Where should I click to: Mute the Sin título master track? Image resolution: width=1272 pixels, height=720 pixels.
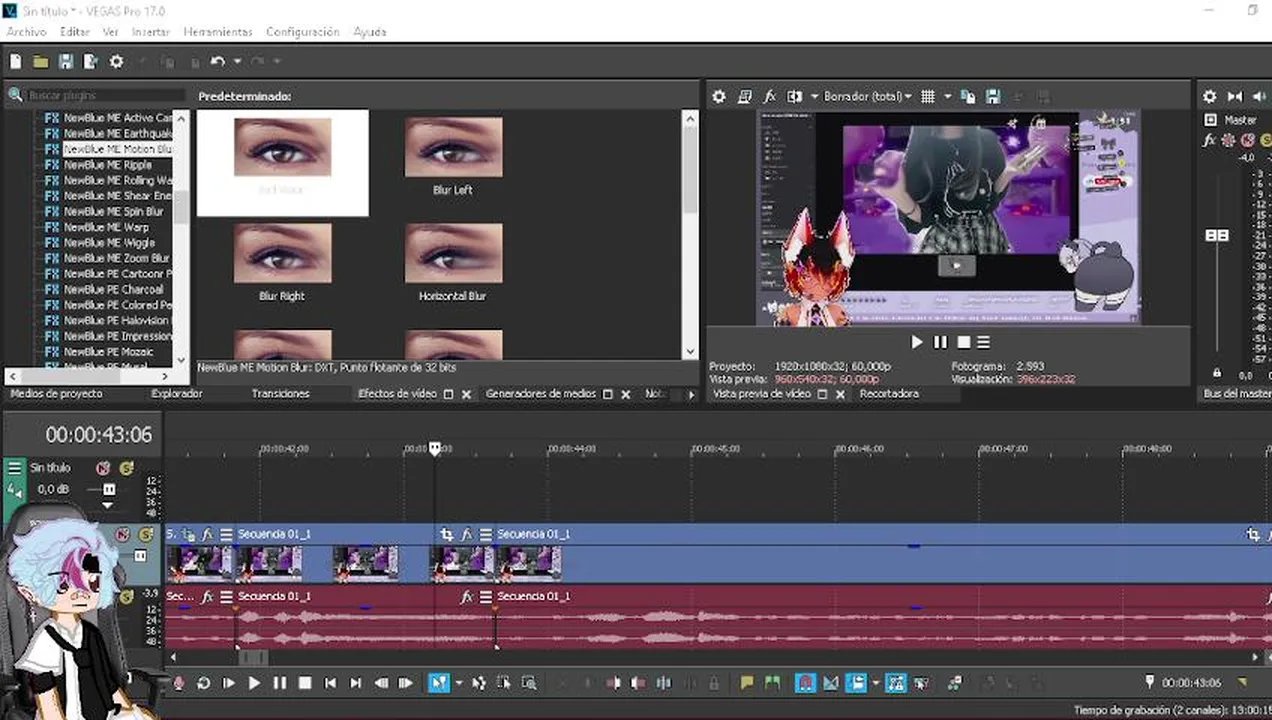(x=102, y=468)
